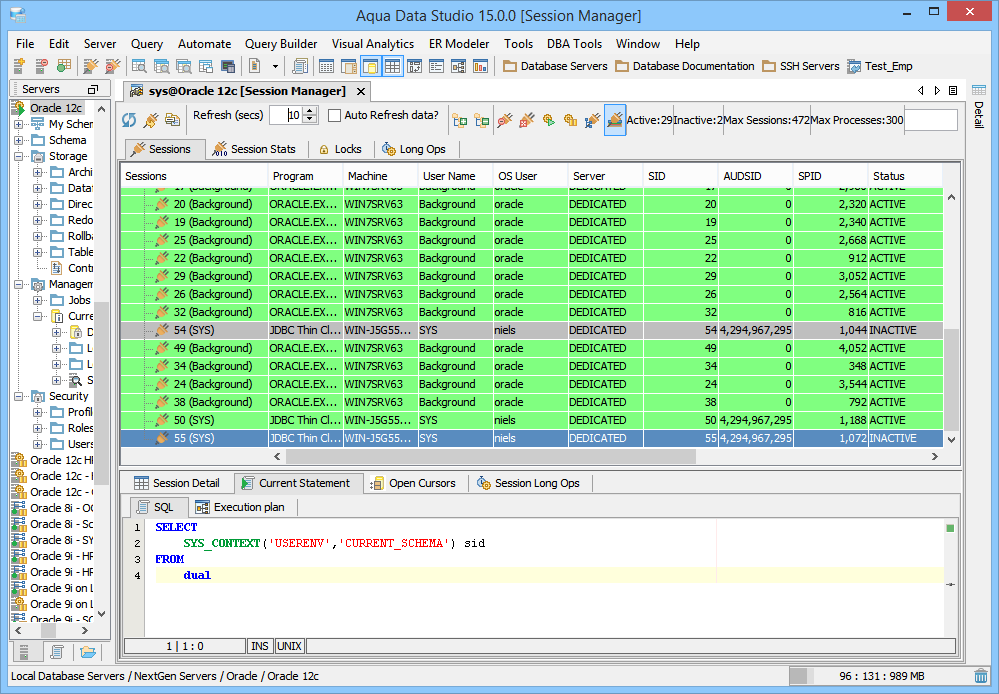The height and width of the screenshot is (694, 999).
Task: Open the Test_Emp bookmark icon
Action: click(x=854, y=66)
